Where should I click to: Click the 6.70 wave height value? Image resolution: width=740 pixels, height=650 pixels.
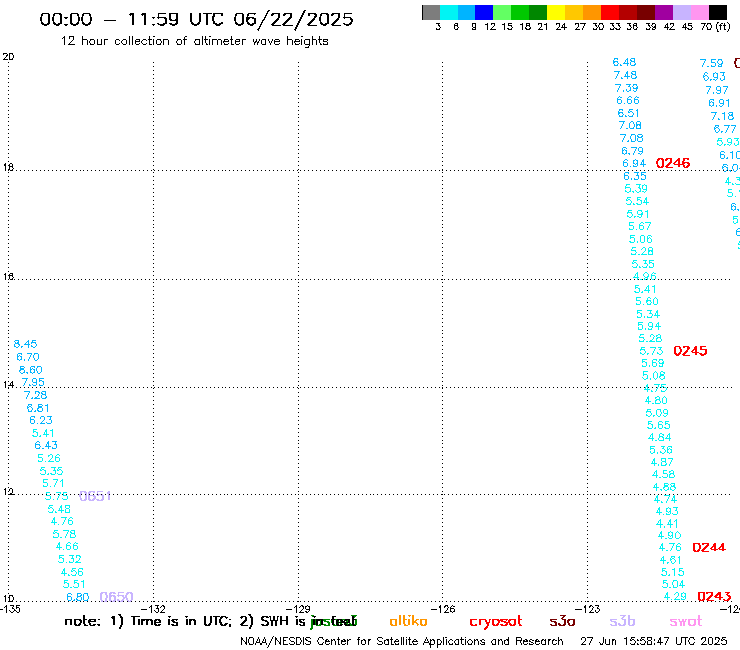click(28, 357)
